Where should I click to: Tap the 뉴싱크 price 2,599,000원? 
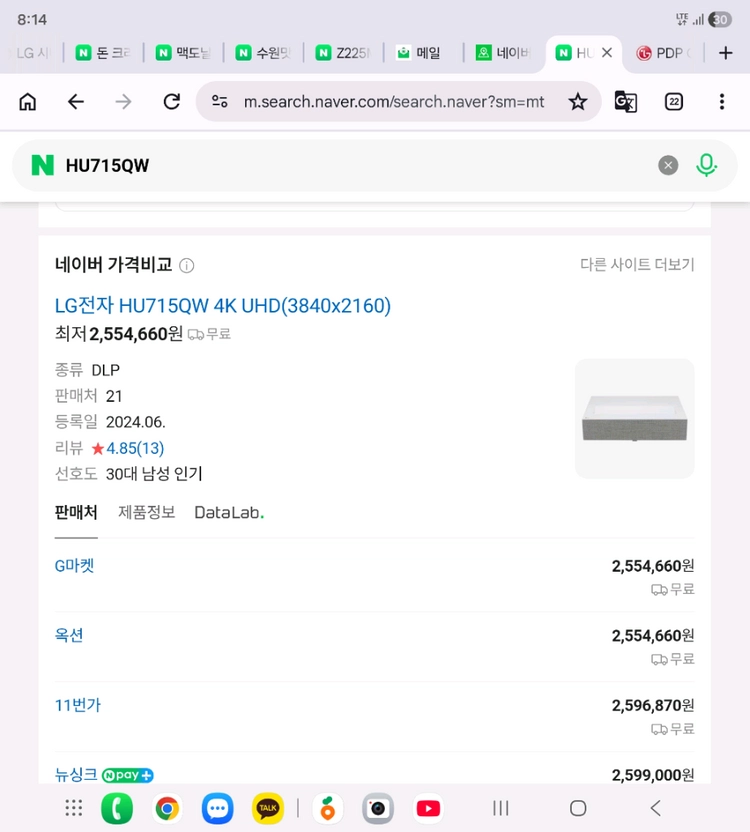tap(653, 775)
